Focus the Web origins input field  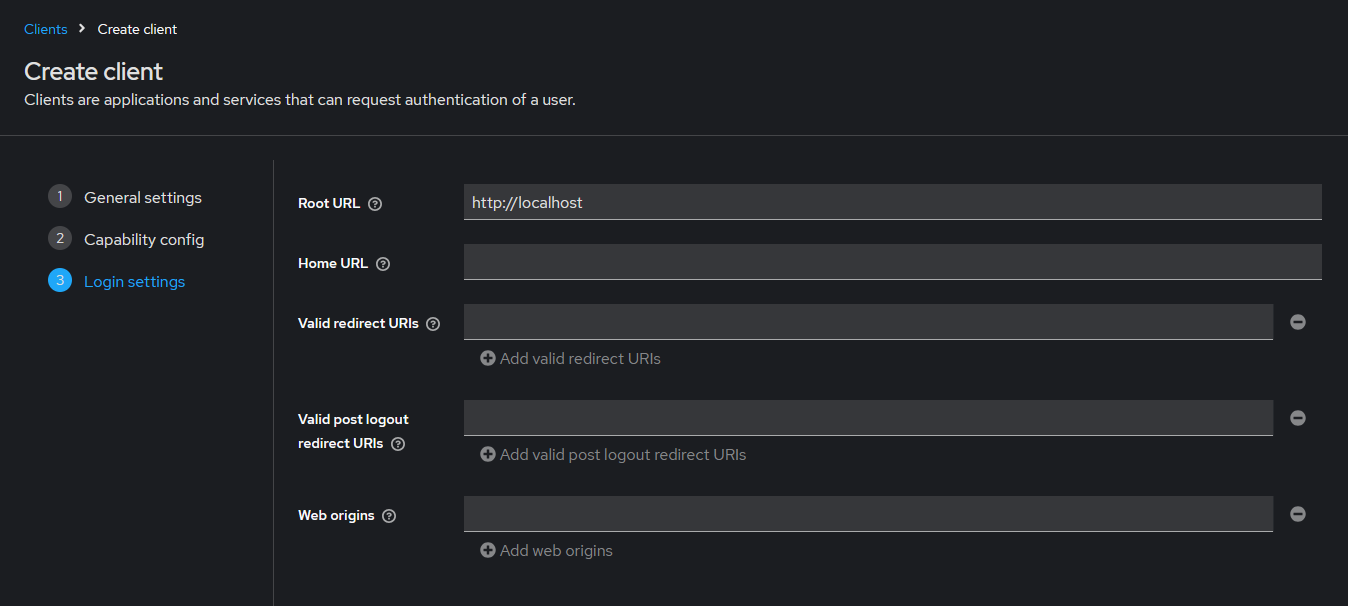[x=868, y=514]
